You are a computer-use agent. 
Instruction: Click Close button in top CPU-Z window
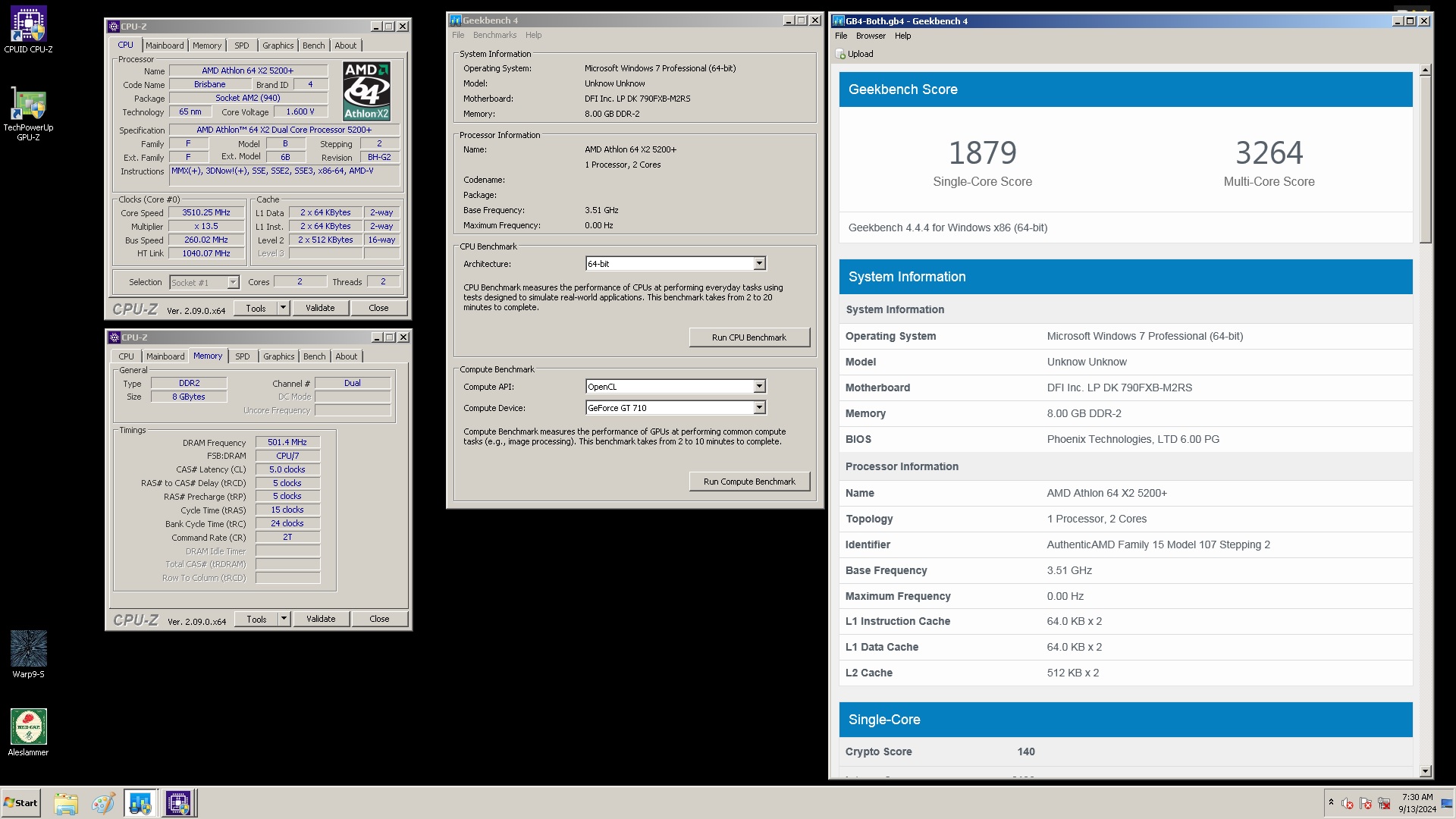(x=378, y=308)
